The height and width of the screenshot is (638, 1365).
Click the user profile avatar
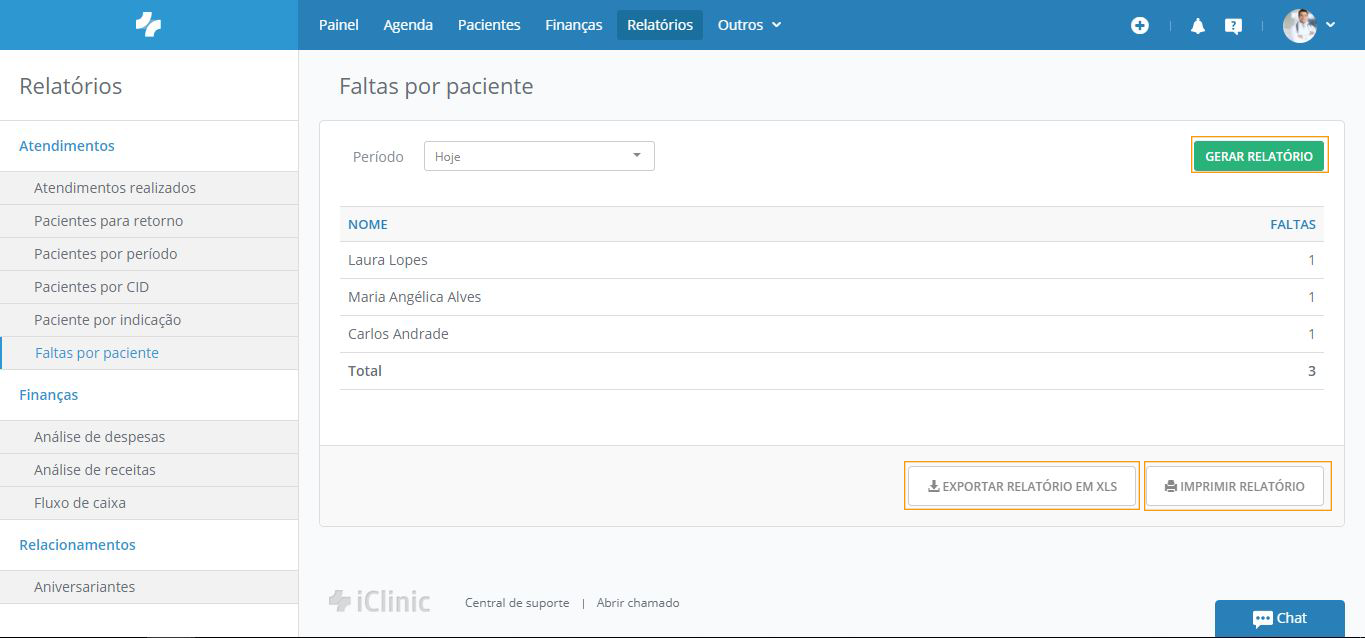click(x=1300, y=25)
